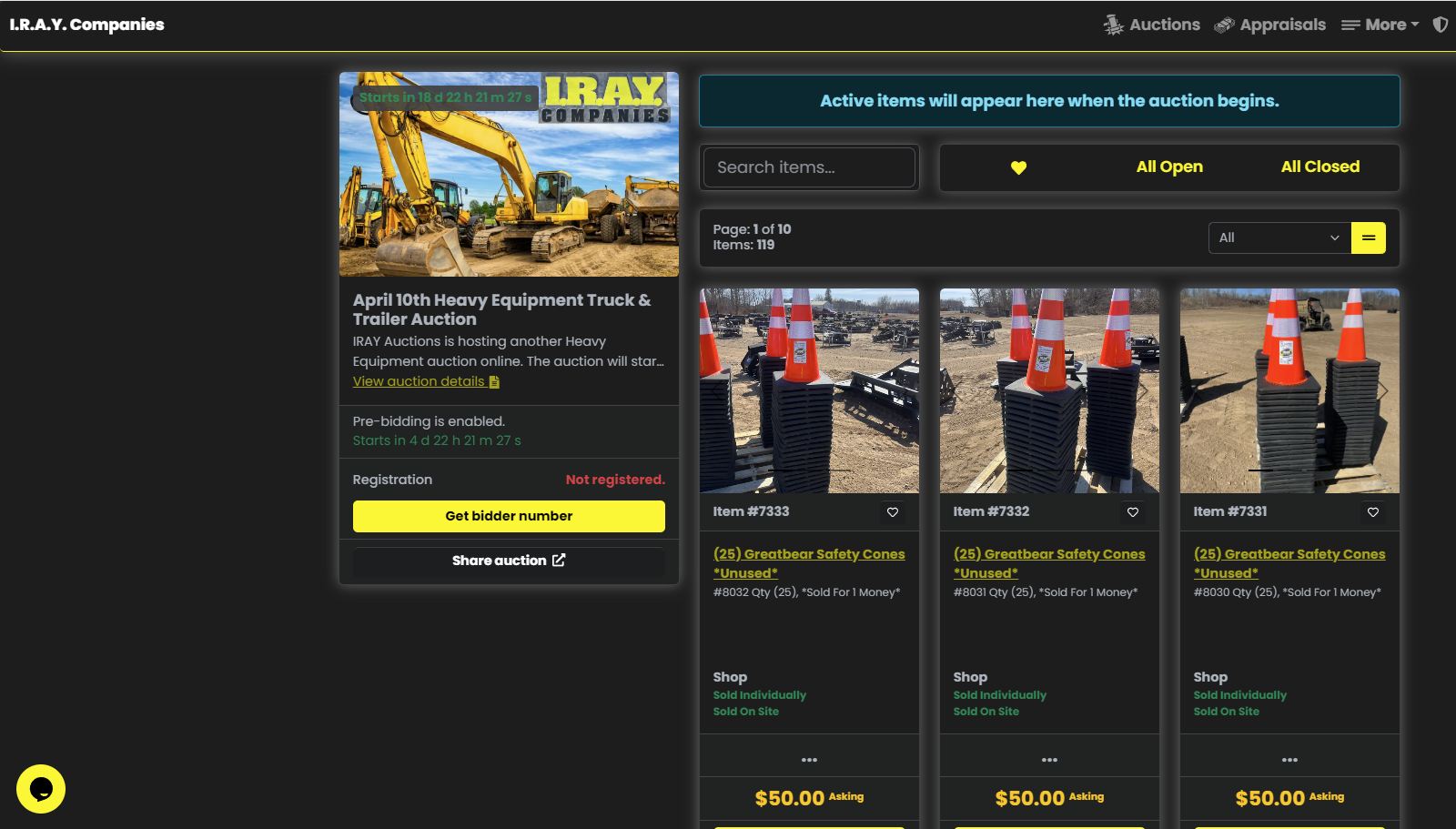This screenshot has height=829, width=1456.
Task: Click description text #8031 Qty (25)
Action: [x=1046, y=592]
